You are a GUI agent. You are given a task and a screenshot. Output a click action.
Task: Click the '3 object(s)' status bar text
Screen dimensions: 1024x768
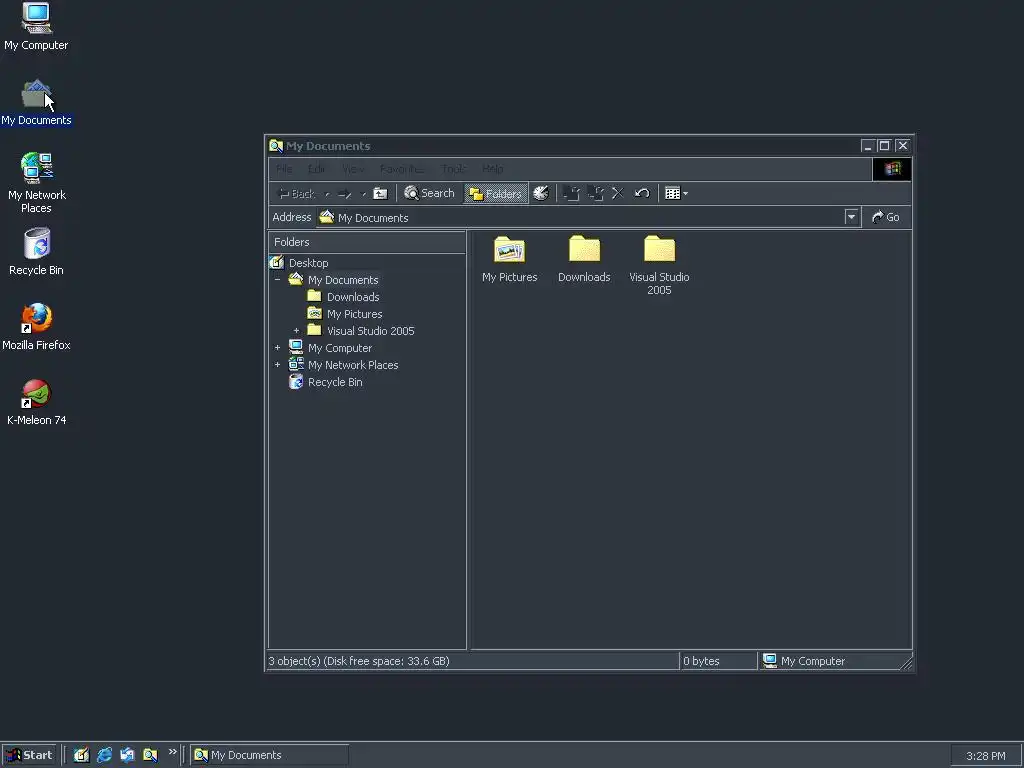(x=359, y=661)
